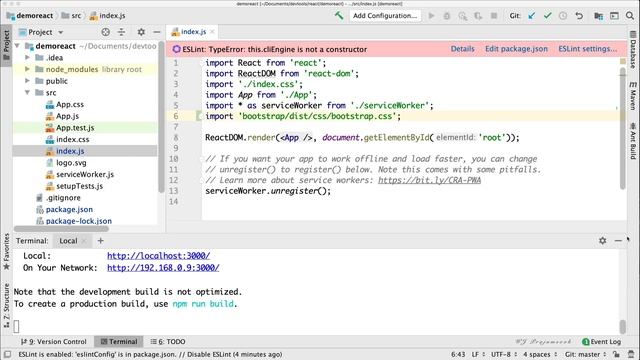Open the ESLint settings link
Screen dimensions: 640x360
click(588, 49)
